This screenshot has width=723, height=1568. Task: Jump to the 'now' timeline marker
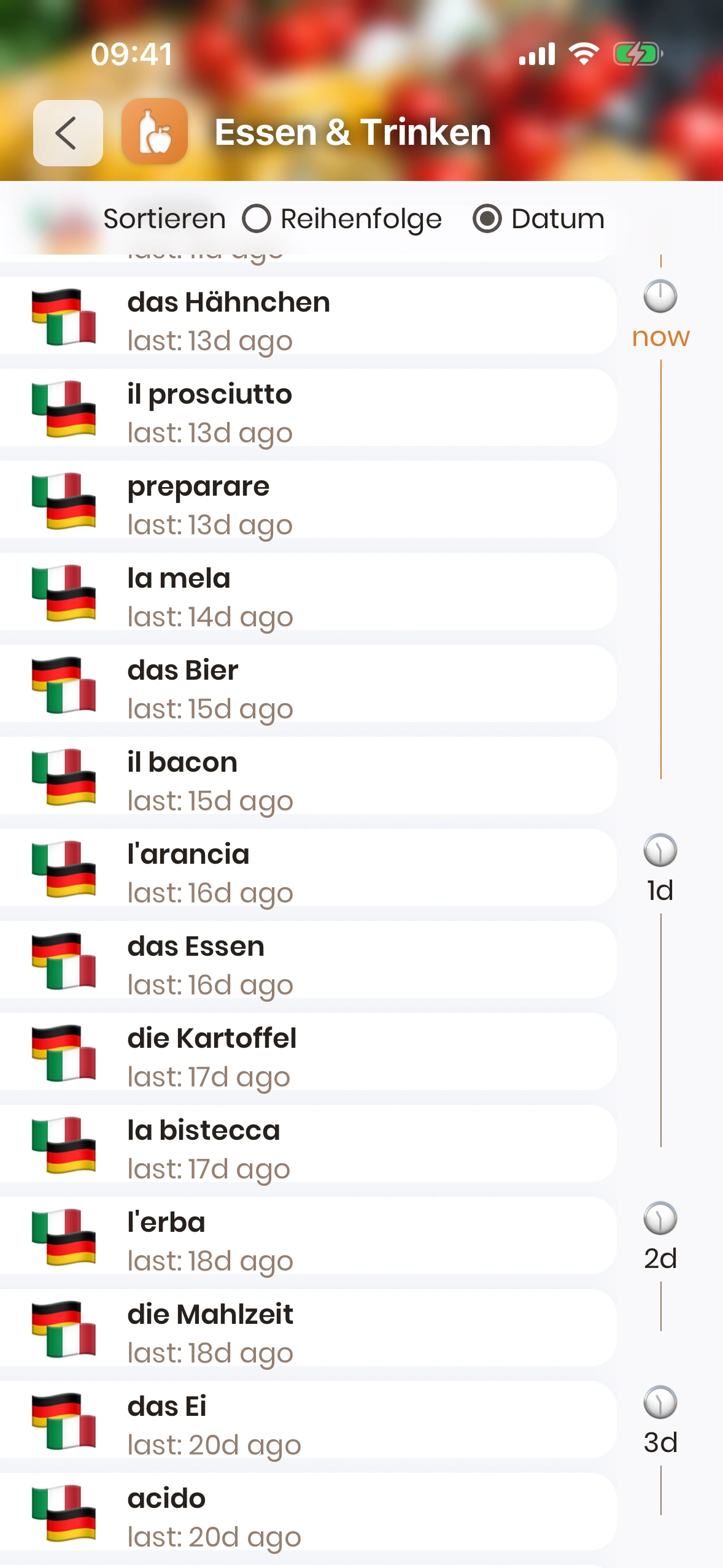pyautogui.click(x=660, y=337)
